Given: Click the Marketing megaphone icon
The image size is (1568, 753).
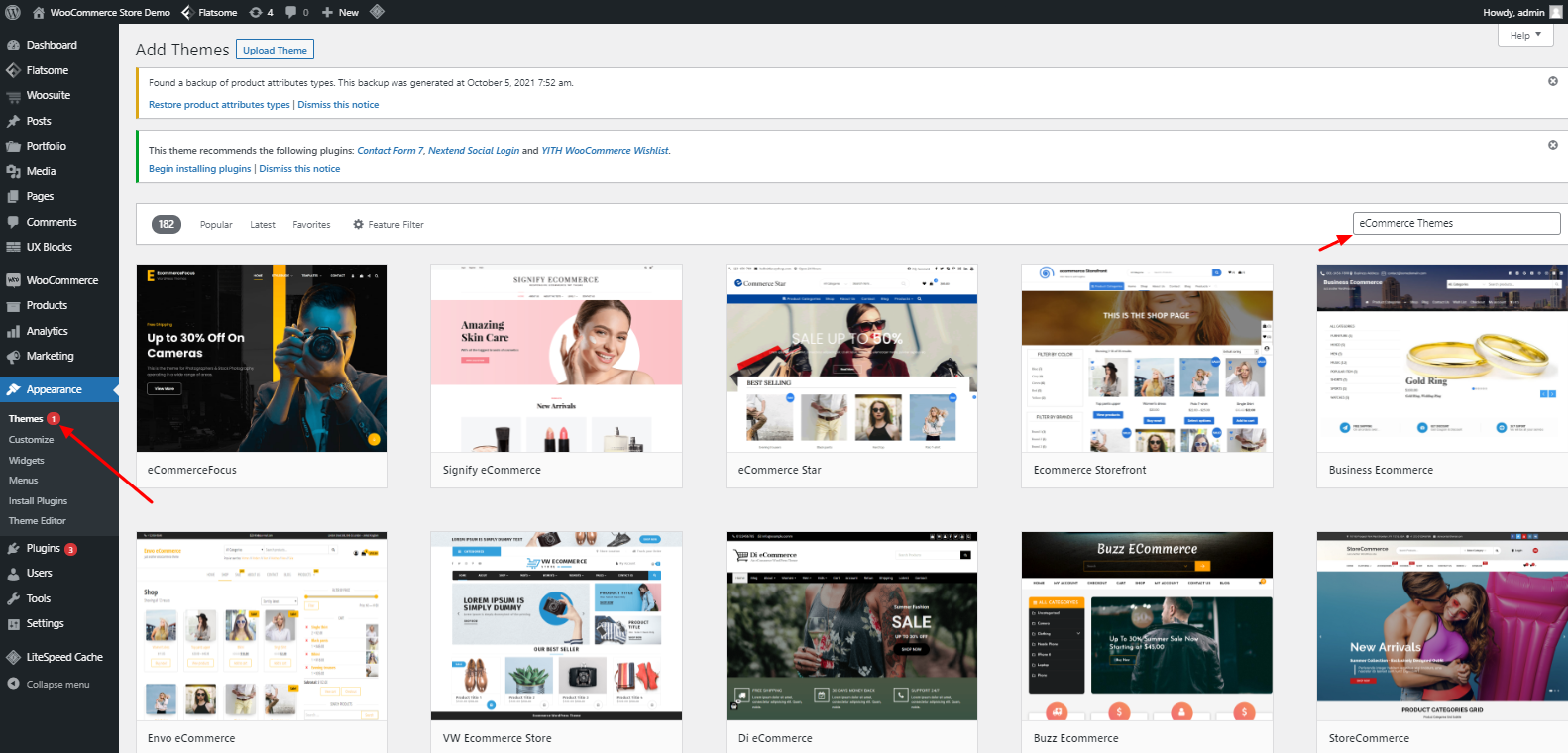Looking at the screenshot, I should click(13, 356).
